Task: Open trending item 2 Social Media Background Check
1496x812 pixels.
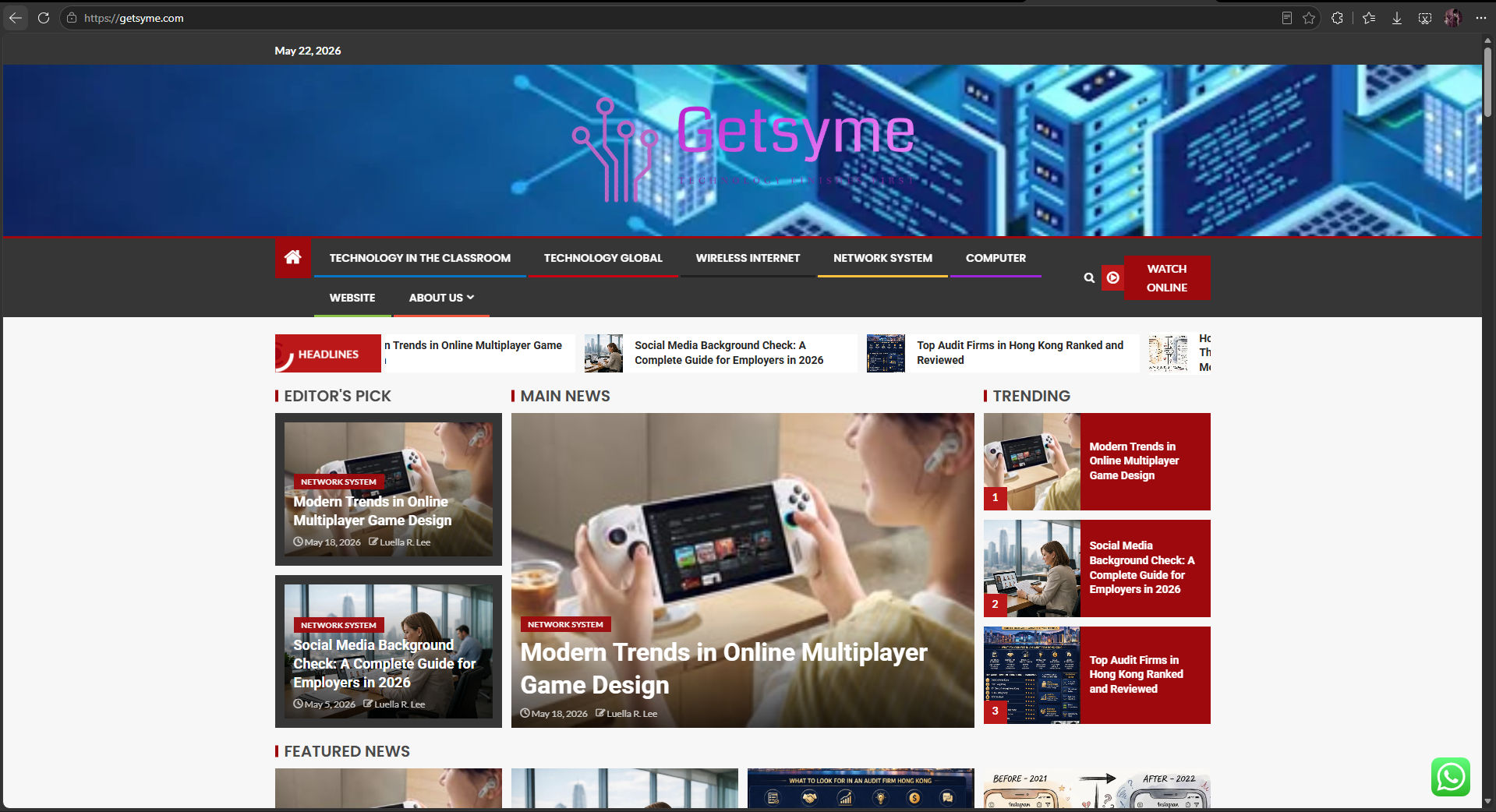Action: click(x=1142, y=567)
